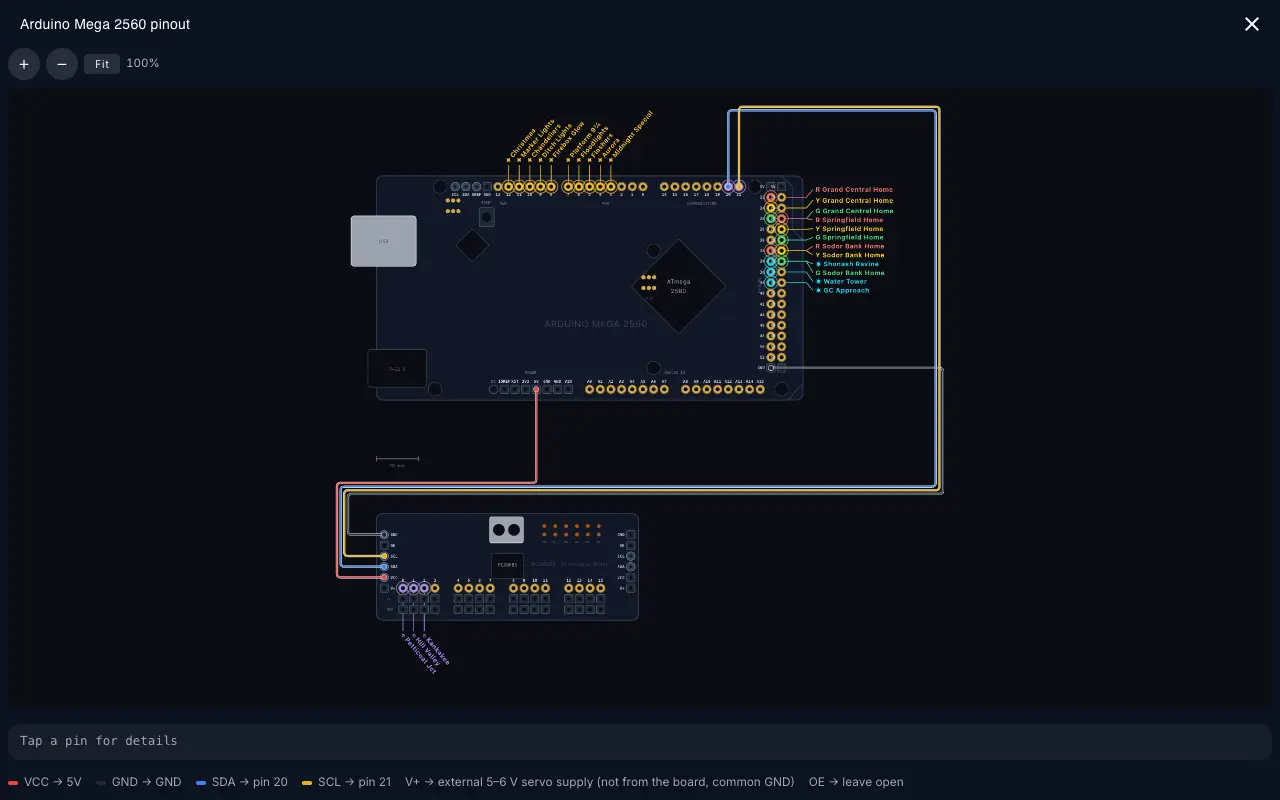Select the pin connected to Aurora
1280x800 pixels.
600,187
